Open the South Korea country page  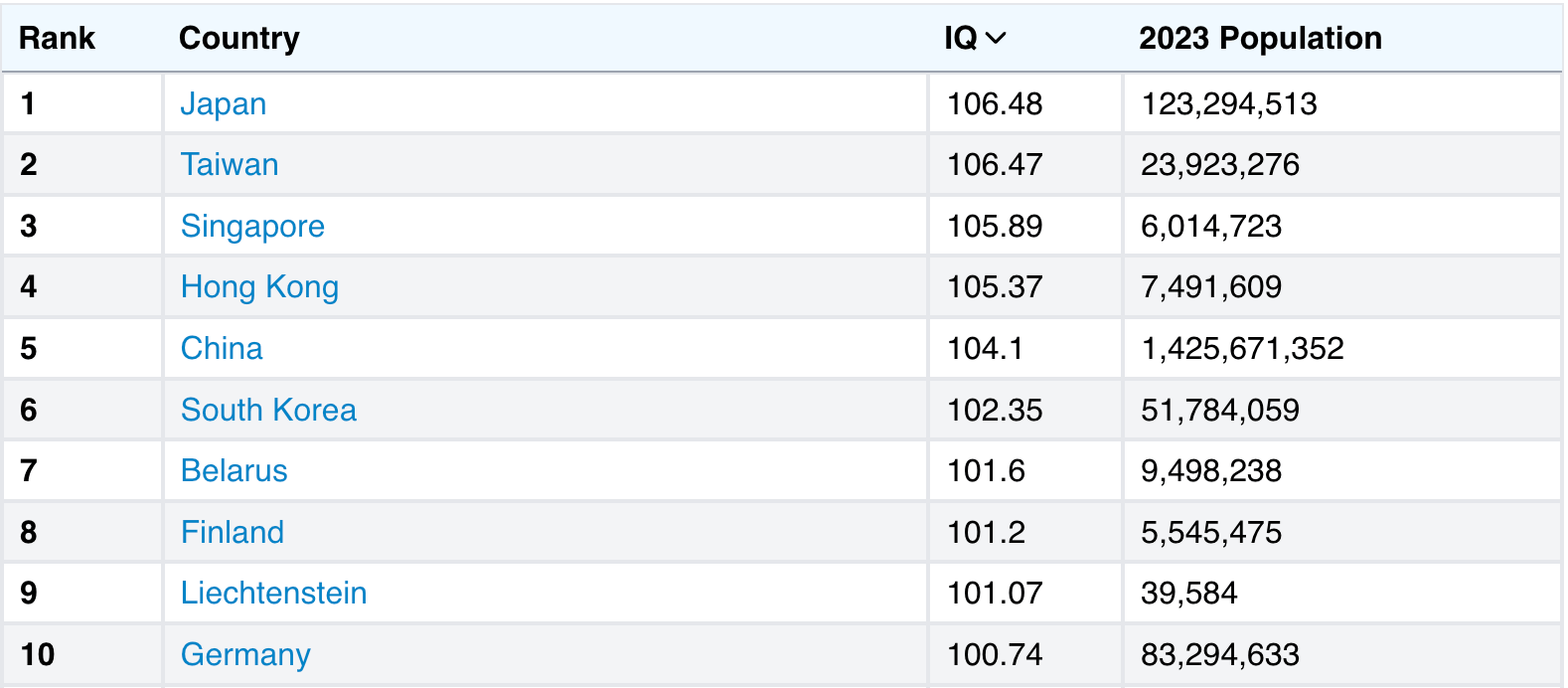coord(268,410)
